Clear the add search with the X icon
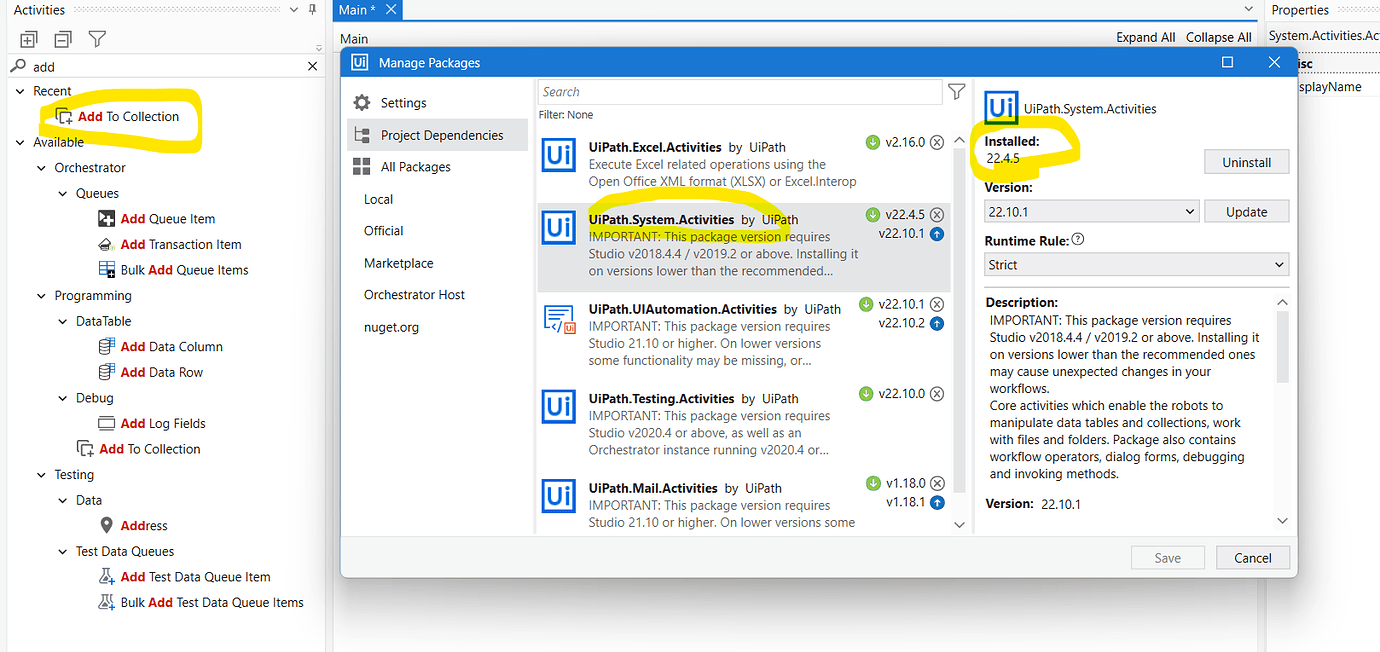Screen dimensions: 1380x652 click(311, 65)
